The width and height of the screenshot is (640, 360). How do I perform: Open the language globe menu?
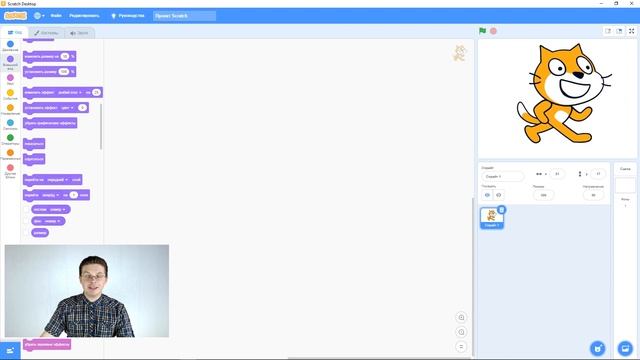pos(39,16)
